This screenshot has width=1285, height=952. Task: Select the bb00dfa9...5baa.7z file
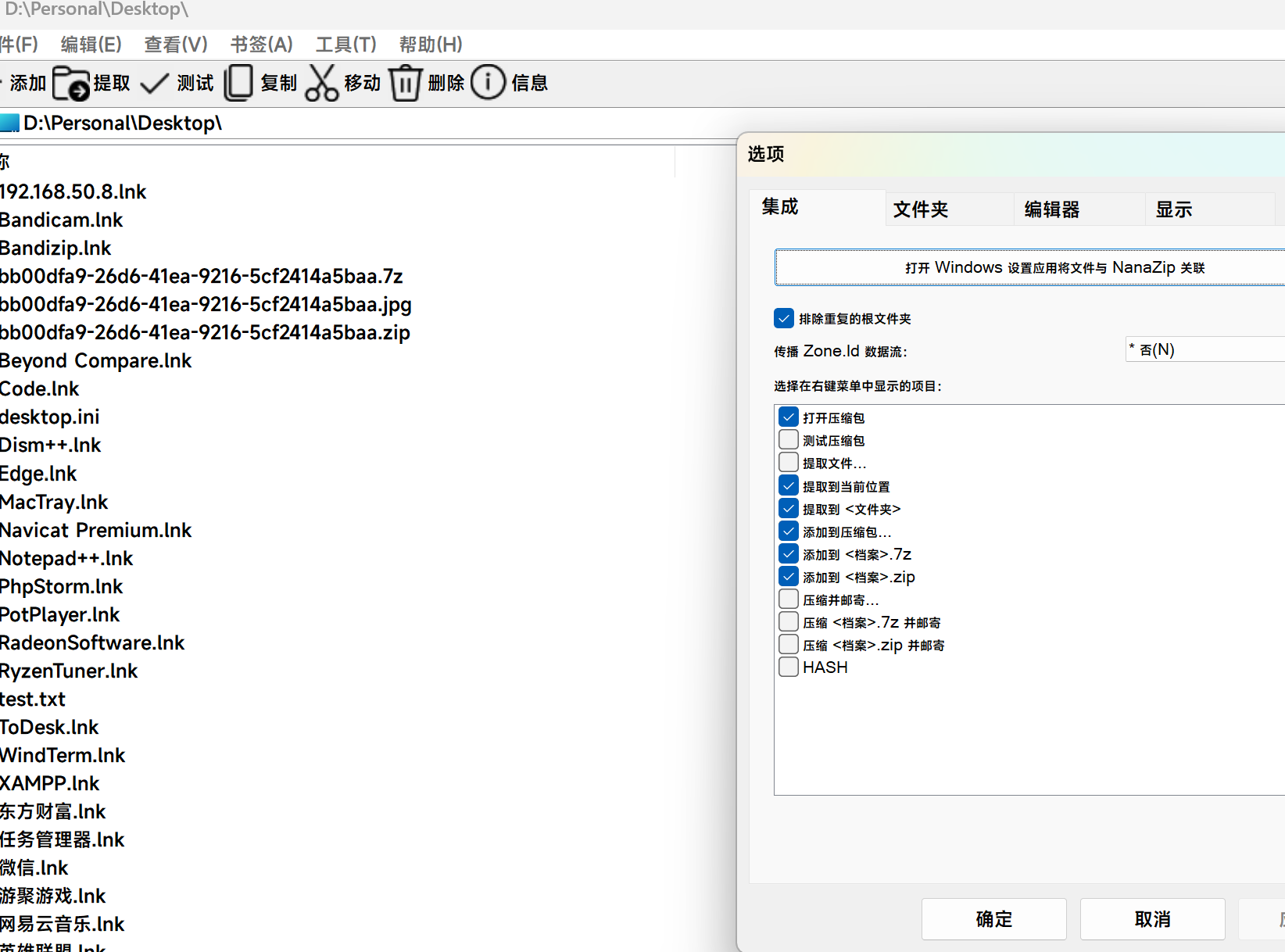pyautogui.click(x=202, y=276)
